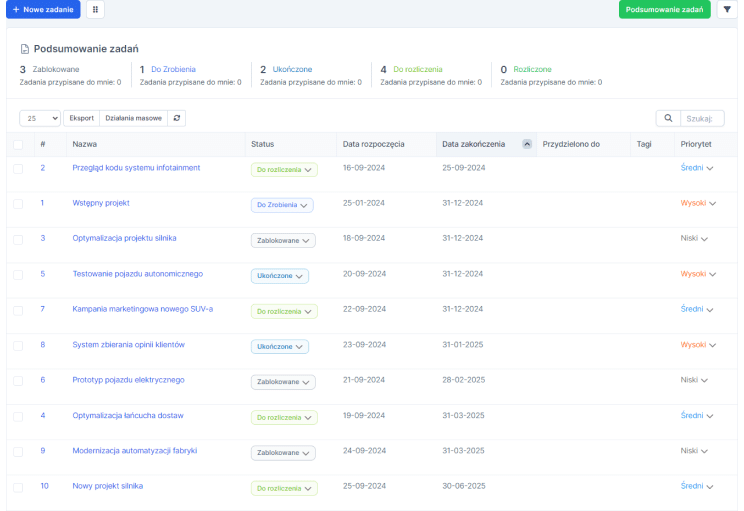
Task: Open the 25 rows-per-page dropdown
Action: pos(40,118)
